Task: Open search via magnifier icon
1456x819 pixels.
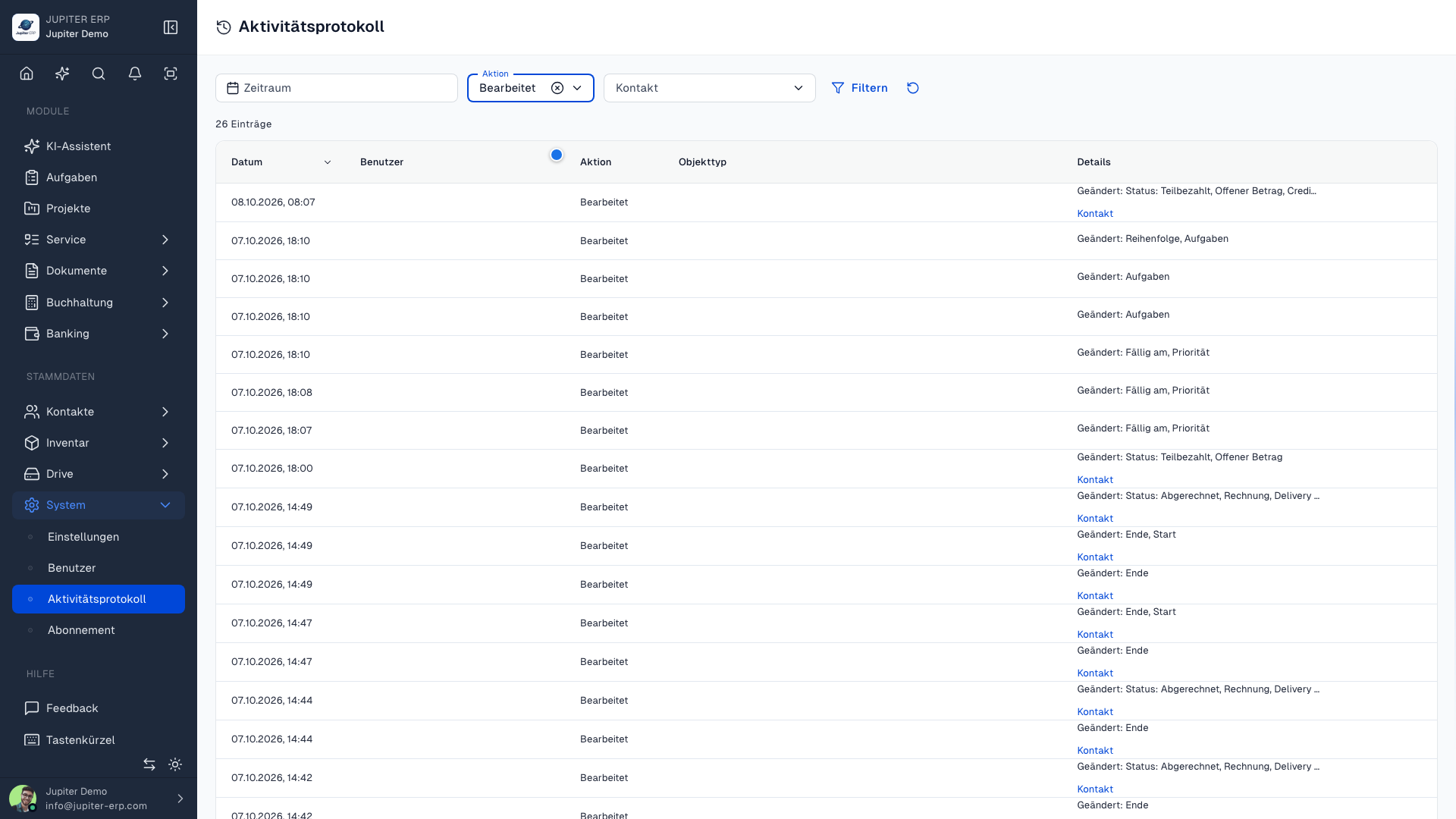Action: tap(99, 74)
